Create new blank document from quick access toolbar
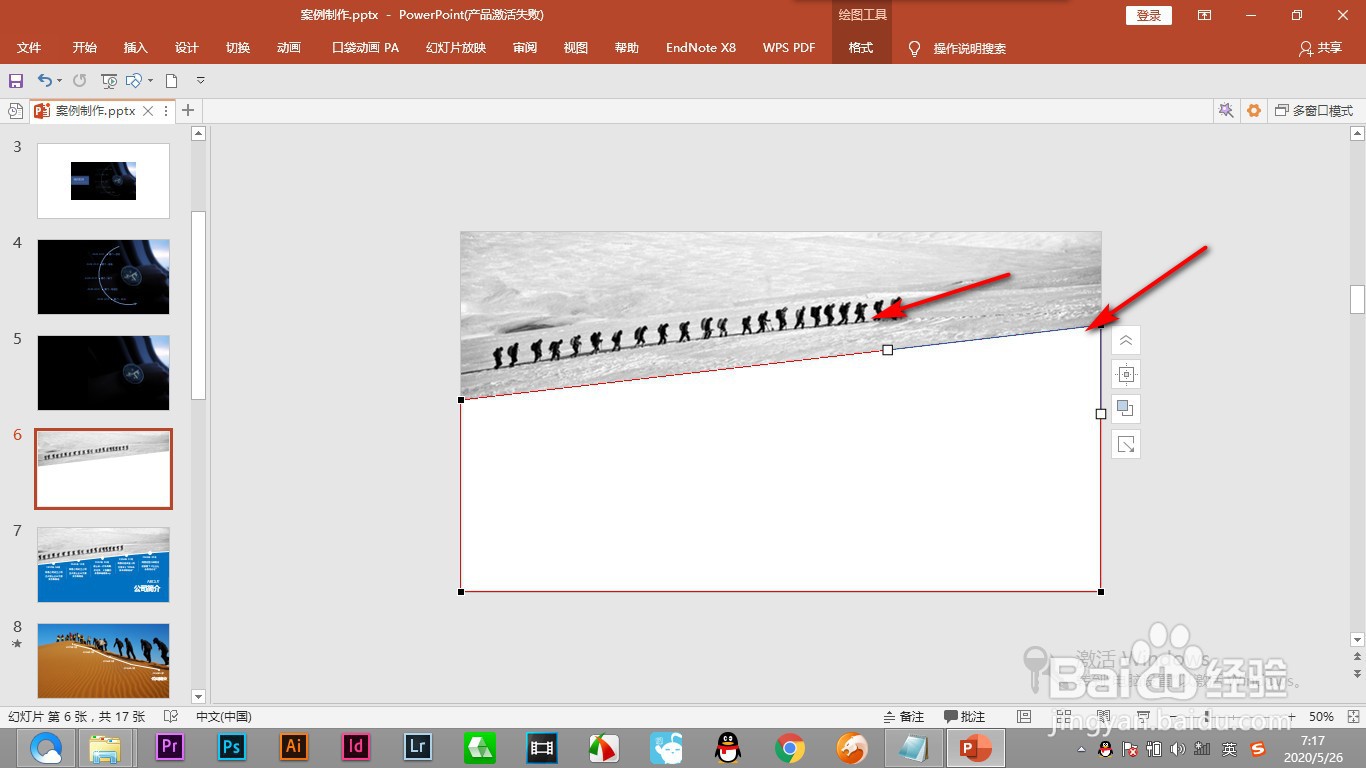The image size is (1366, 768). (x=172, y=80)
